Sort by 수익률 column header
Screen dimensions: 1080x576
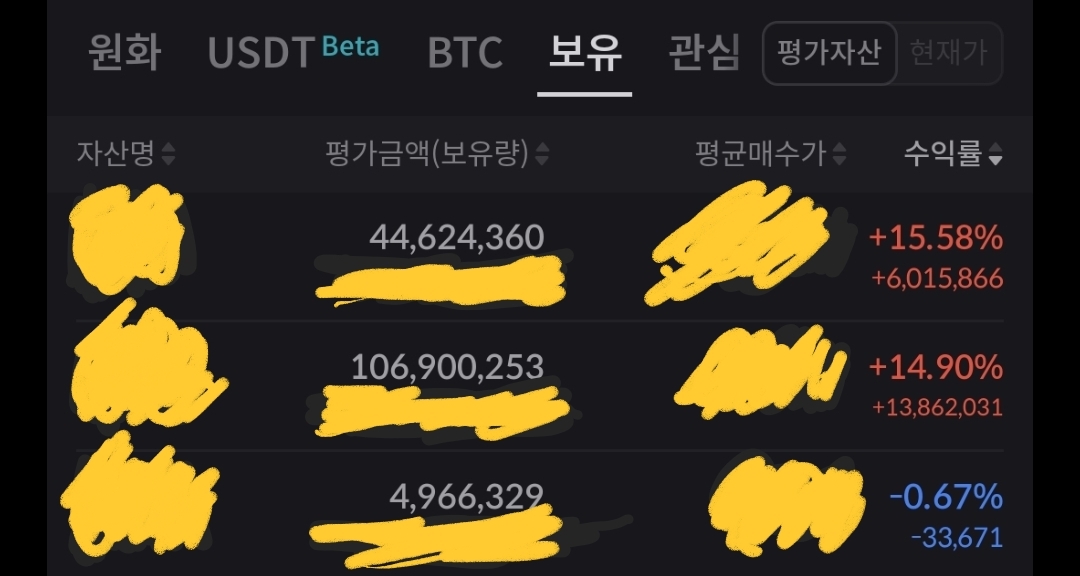[x=942, y=154]
